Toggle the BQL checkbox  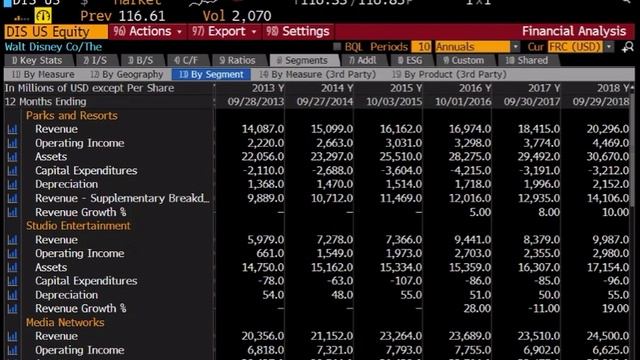click(x=337, y=47)
